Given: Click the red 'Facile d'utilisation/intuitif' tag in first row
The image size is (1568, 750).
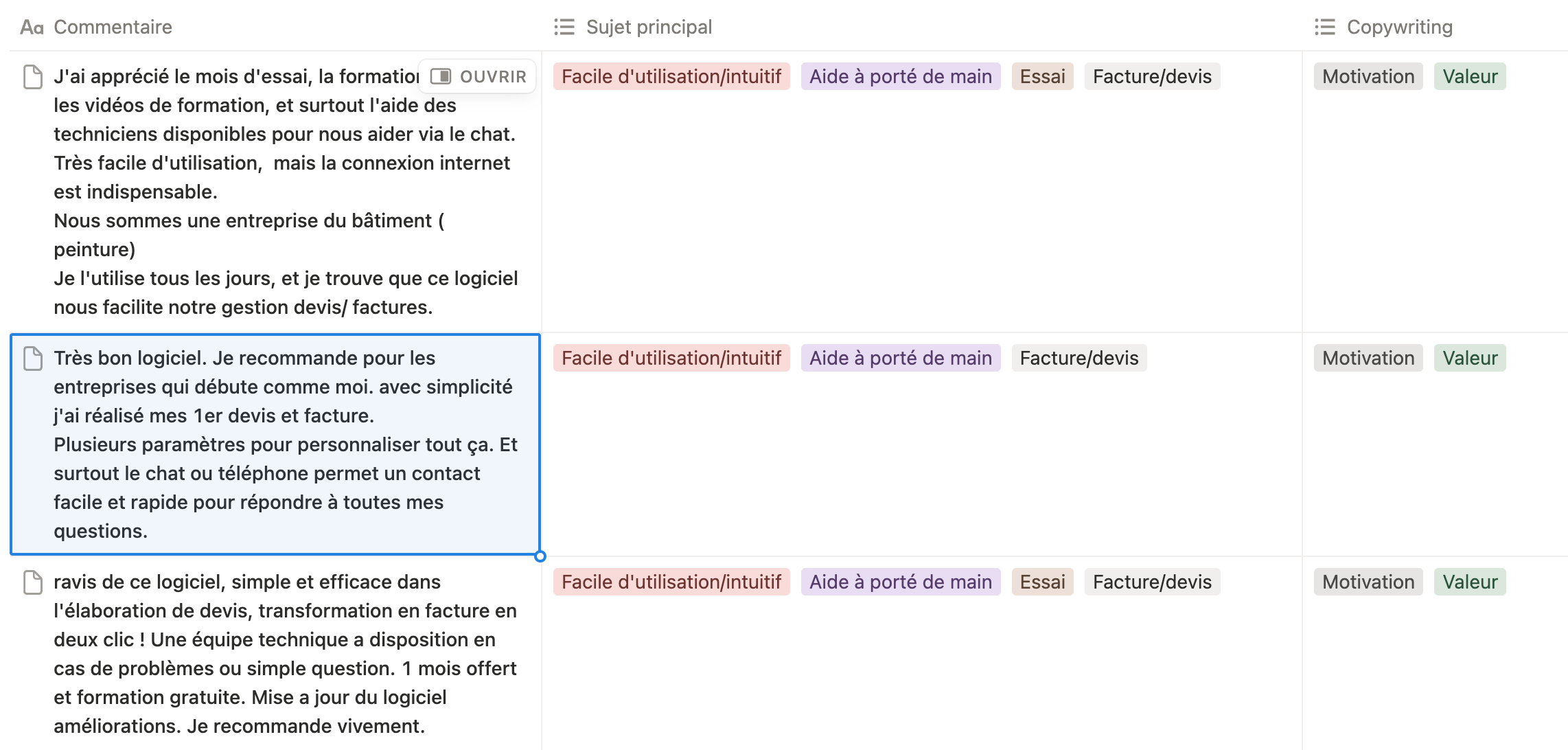Looking at the screenshot, I should coord(671,76).
